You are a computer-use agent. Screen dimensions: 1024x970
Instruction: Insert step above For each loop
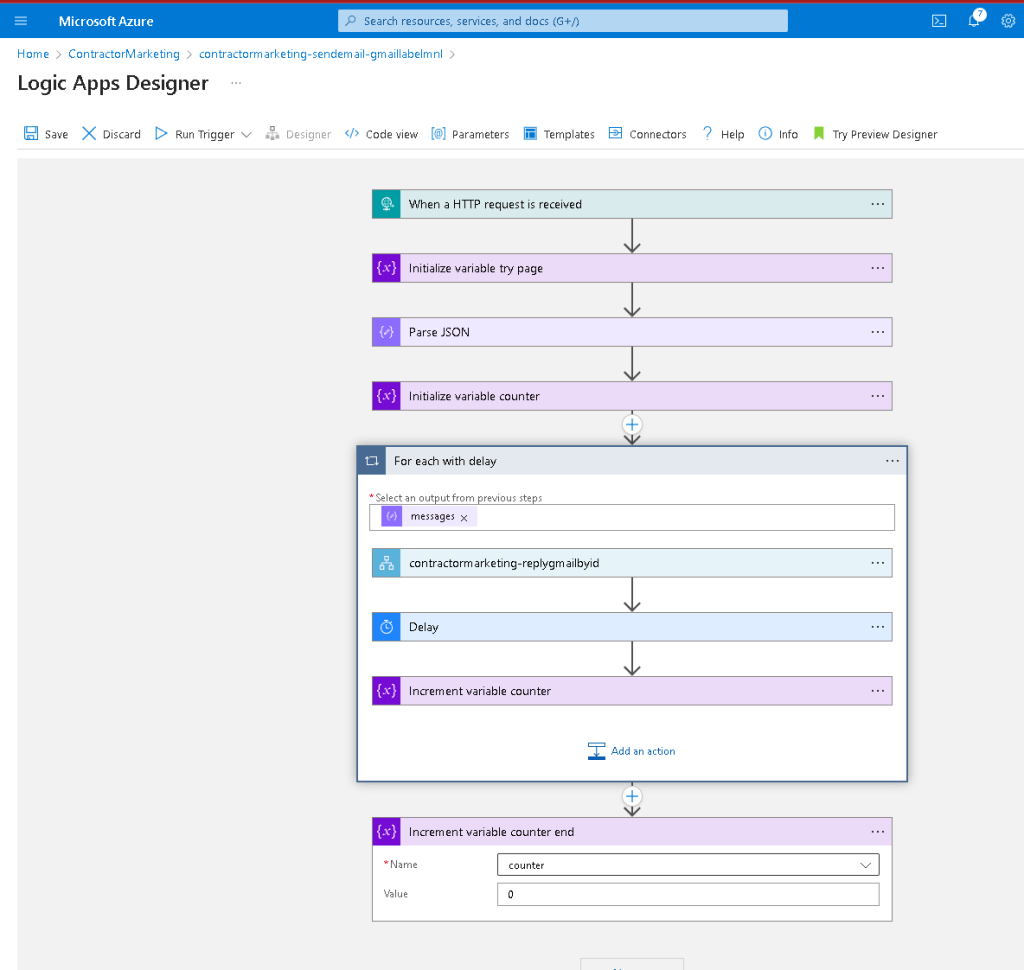pyautogui.click(x=632, y=425)
